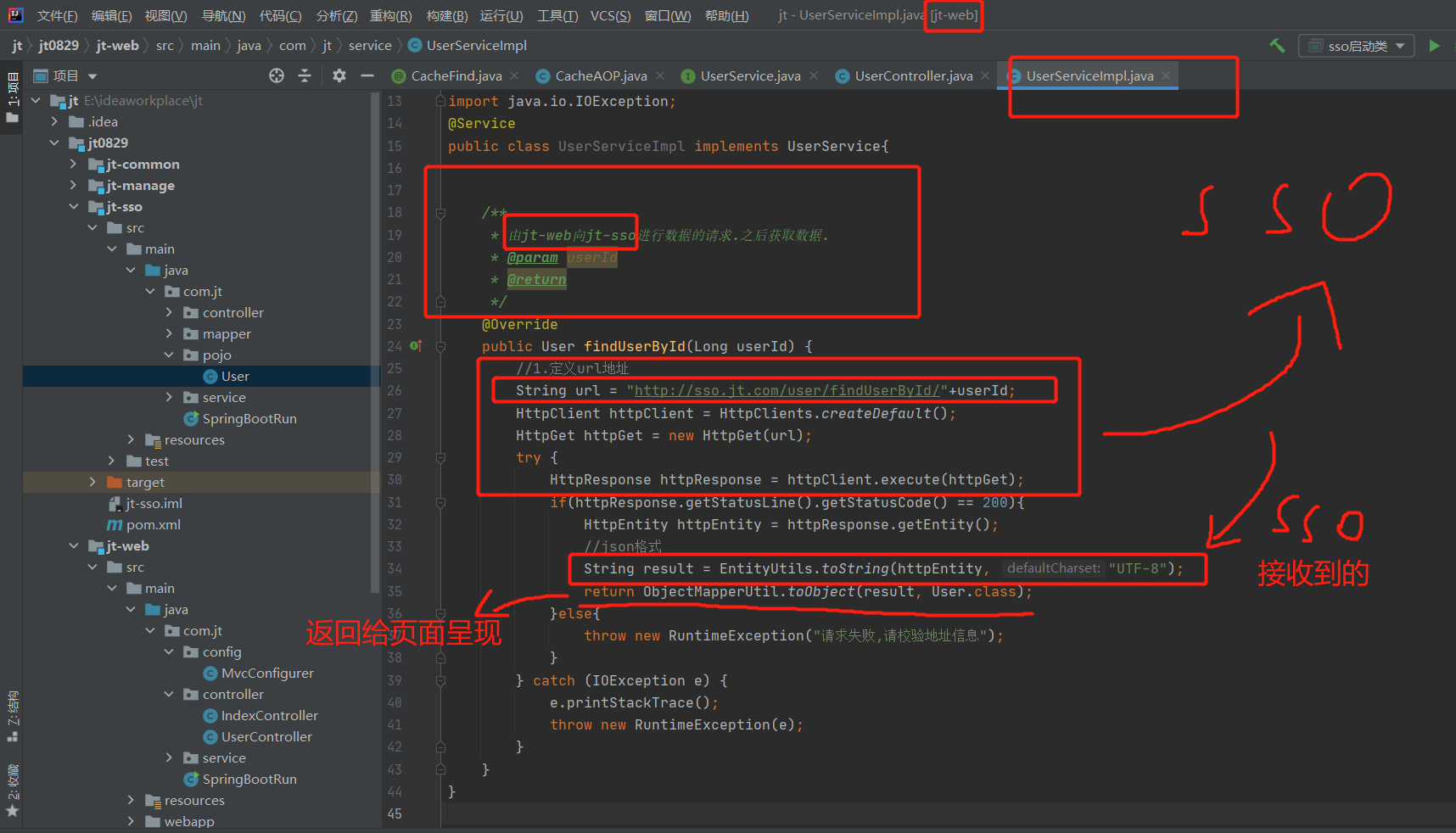Screen dimensions: 1456x833
Task: Expand the target folder
Action: 92,483
